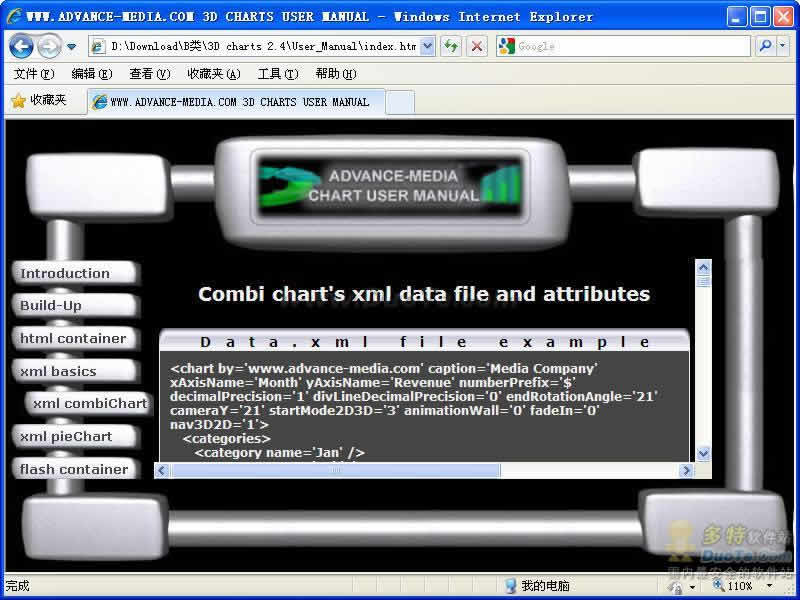
Task: Open the 帮助(H) menu
Action: coord(336,74)
